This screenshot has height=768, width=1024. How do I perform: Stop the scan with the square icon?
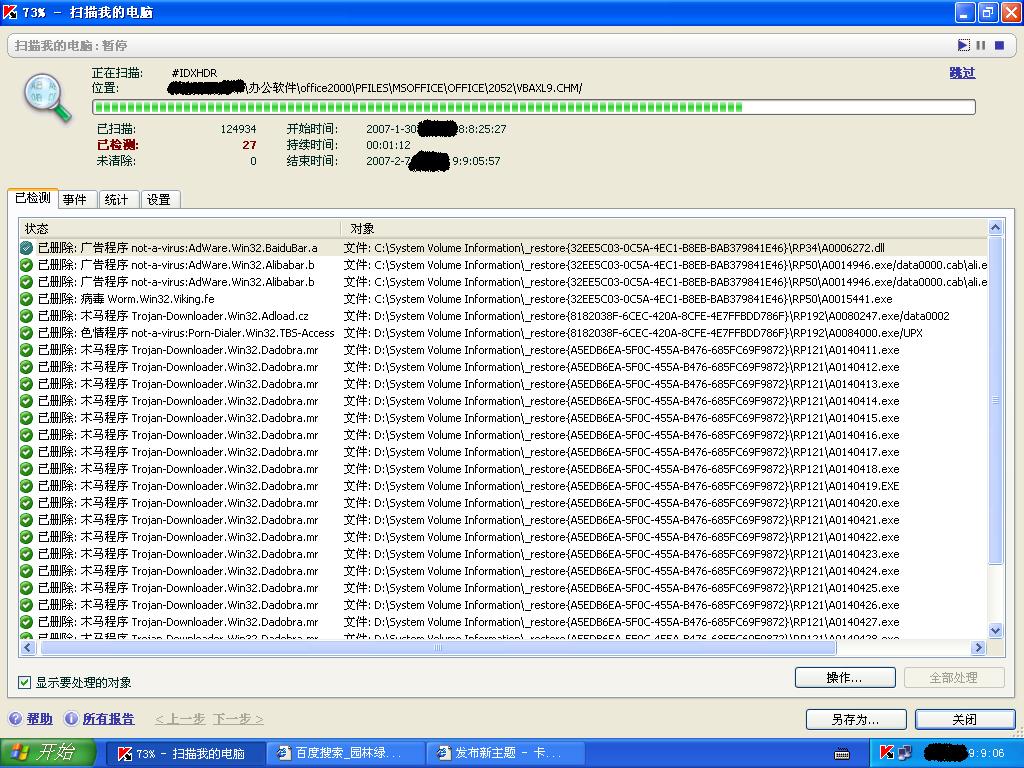999,45
